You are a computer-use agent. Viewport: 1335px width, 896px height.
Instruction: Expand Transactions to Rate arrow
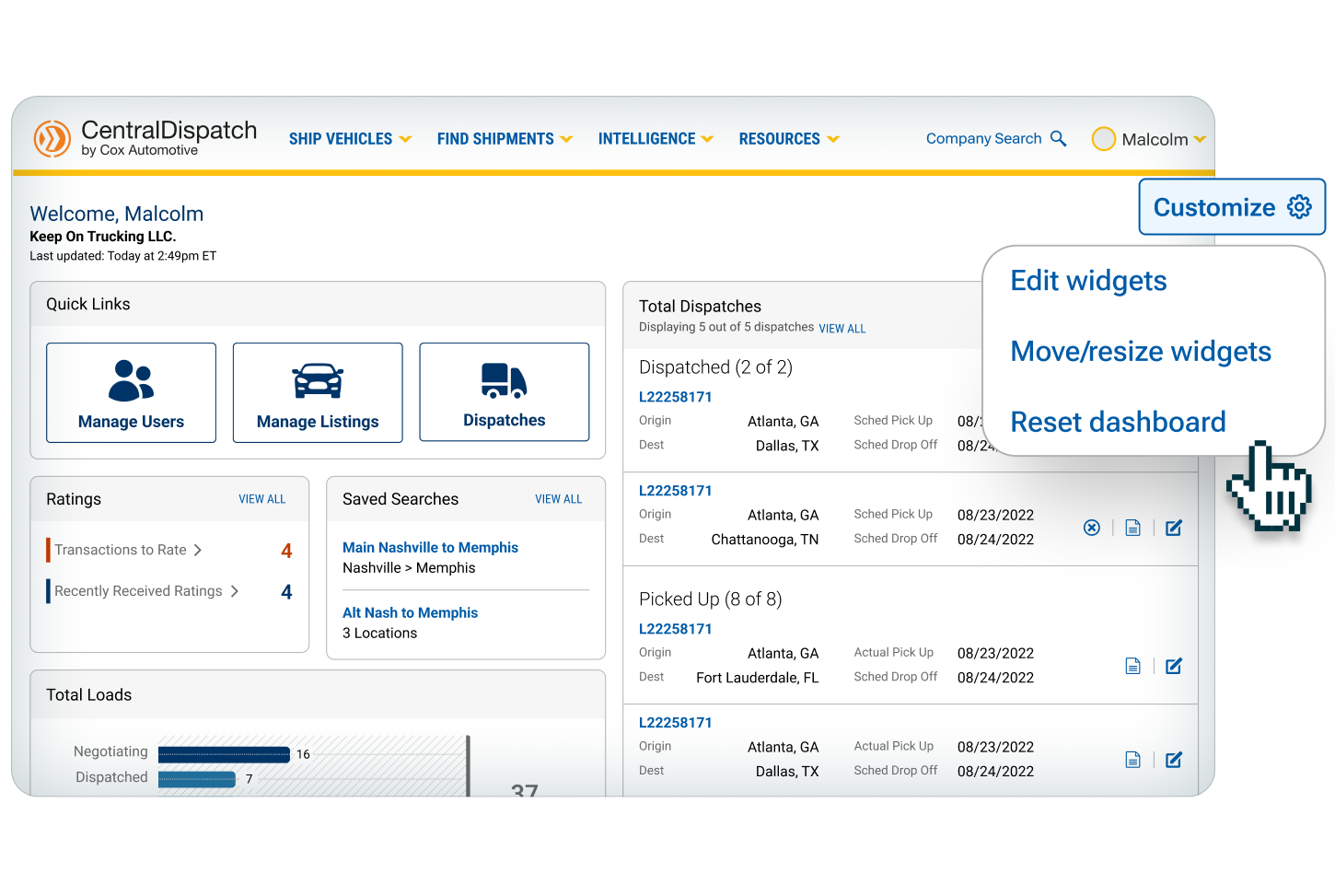click(198, 550)
